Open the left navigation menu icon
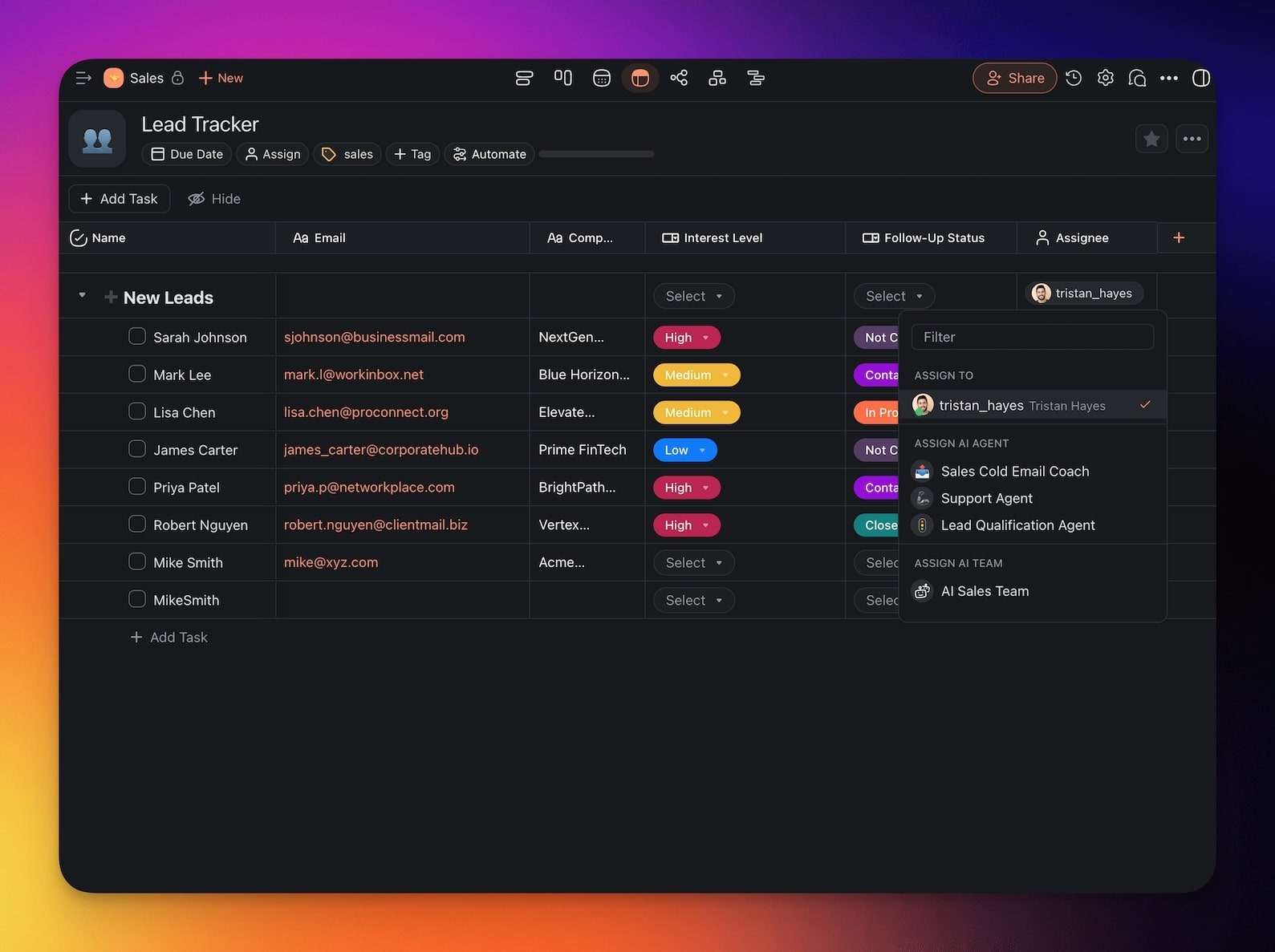This screenshot has height=952, width=1275. click(x=83, y=78)
